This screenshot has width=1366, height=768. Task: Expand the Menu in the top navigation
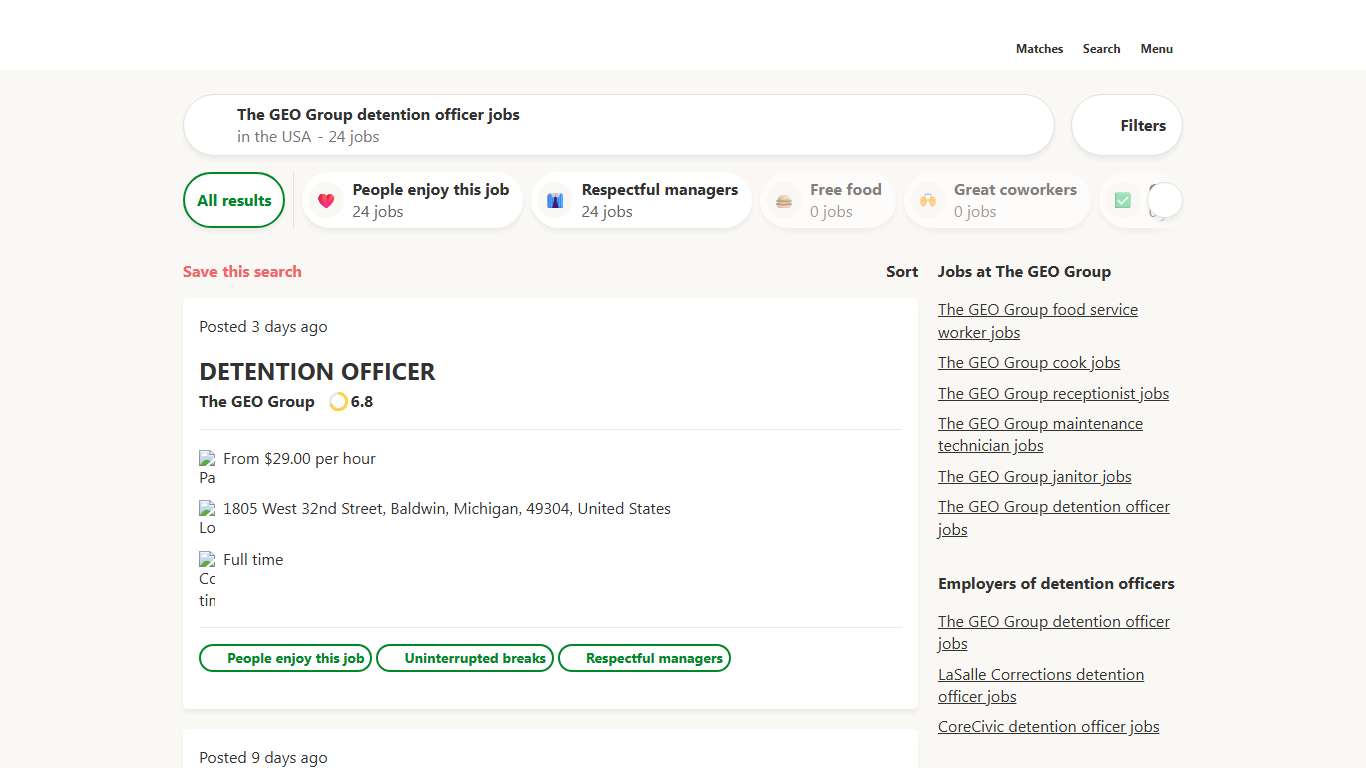1156,48
